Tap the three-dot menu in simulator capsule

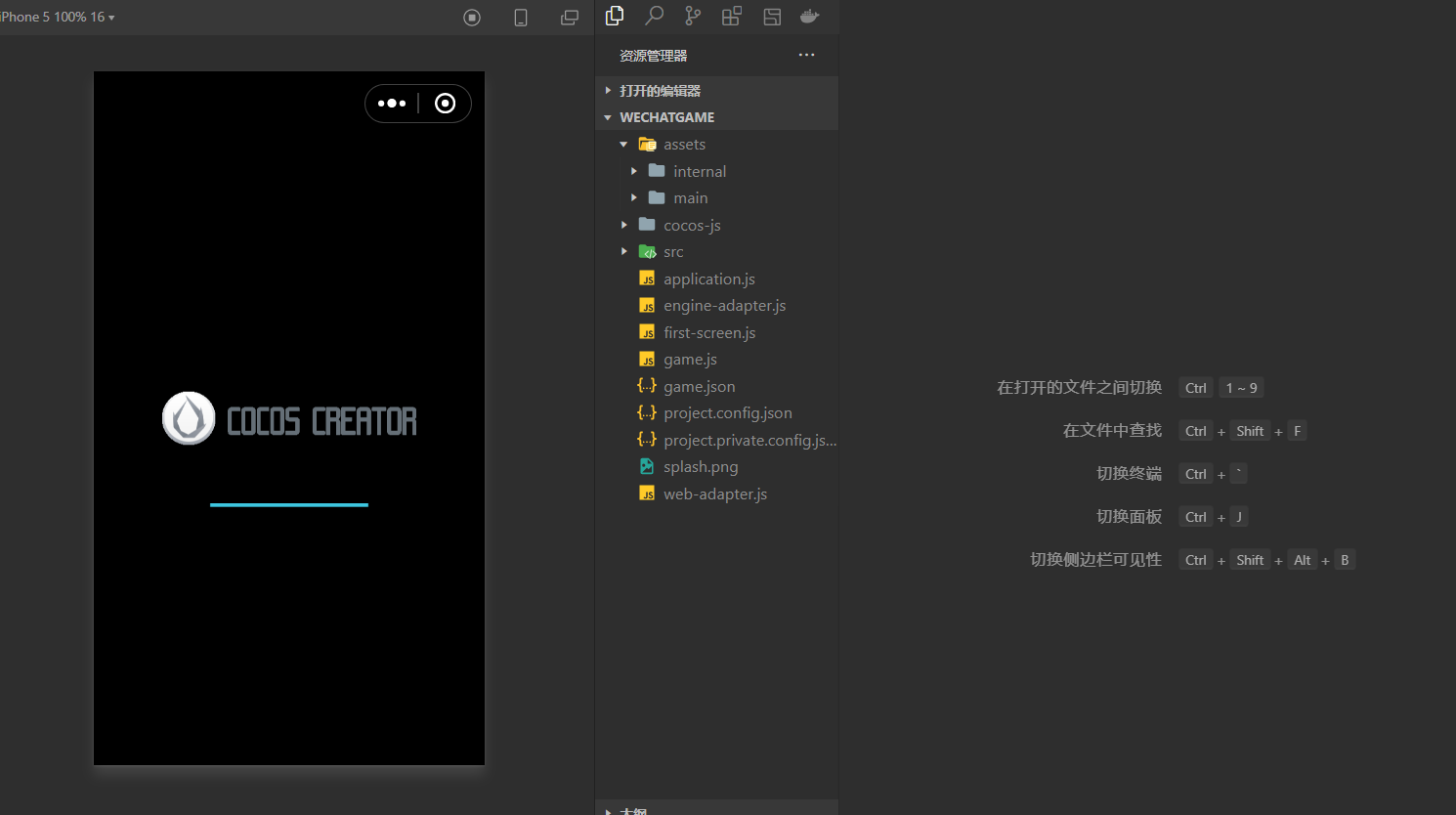392,104
